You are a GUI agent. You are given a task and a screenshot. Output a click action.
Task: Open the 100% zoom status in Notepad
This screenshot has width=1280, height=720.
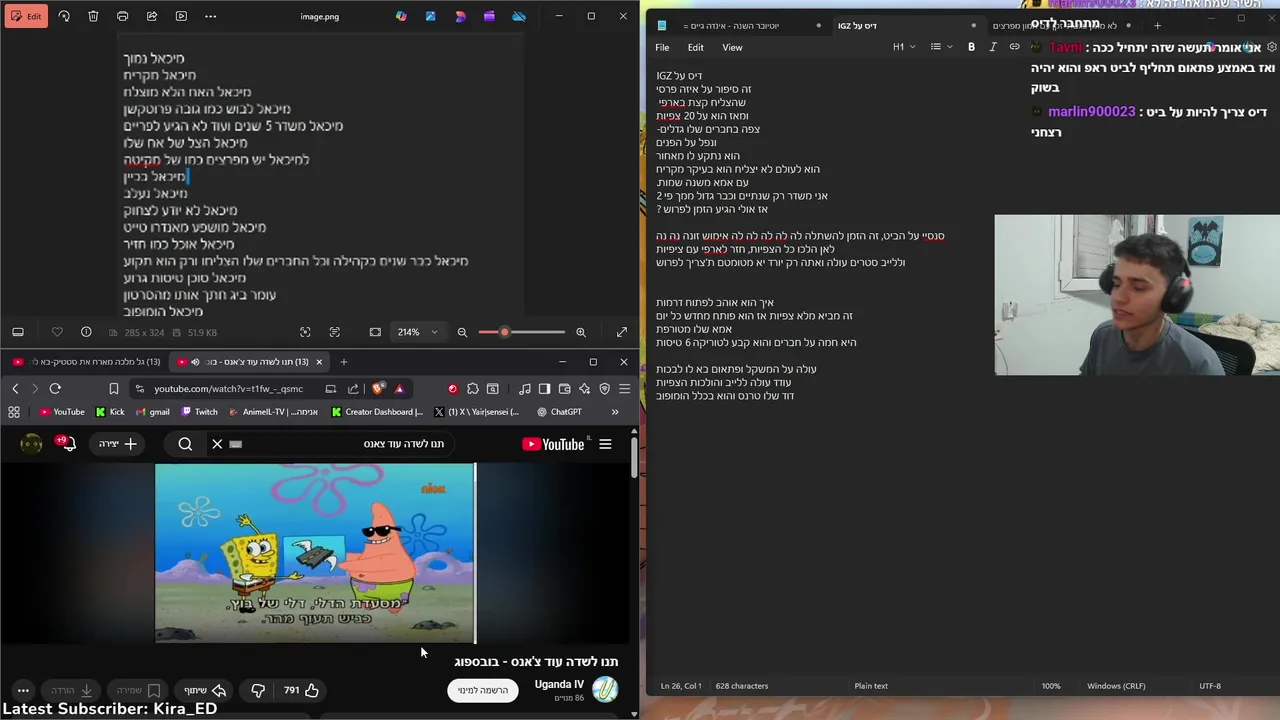pos(1051,686)
